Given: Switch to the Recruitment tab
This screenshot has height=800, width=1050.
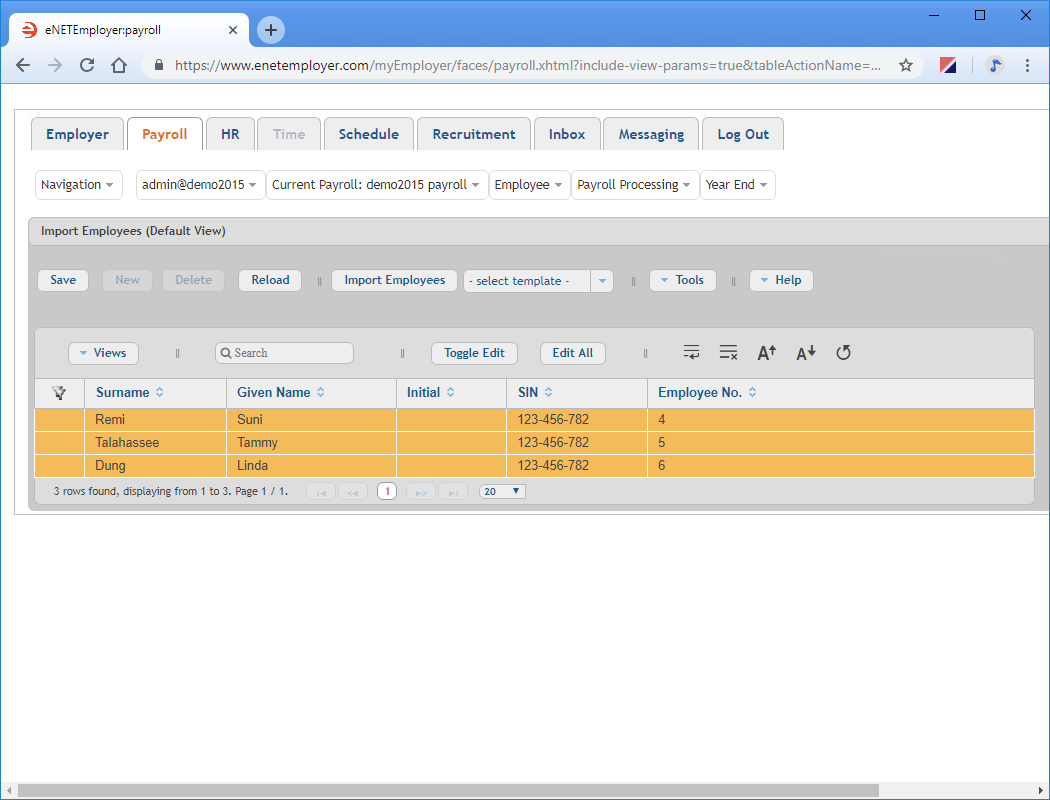Looking at the screenshot, I should (474, 134).
